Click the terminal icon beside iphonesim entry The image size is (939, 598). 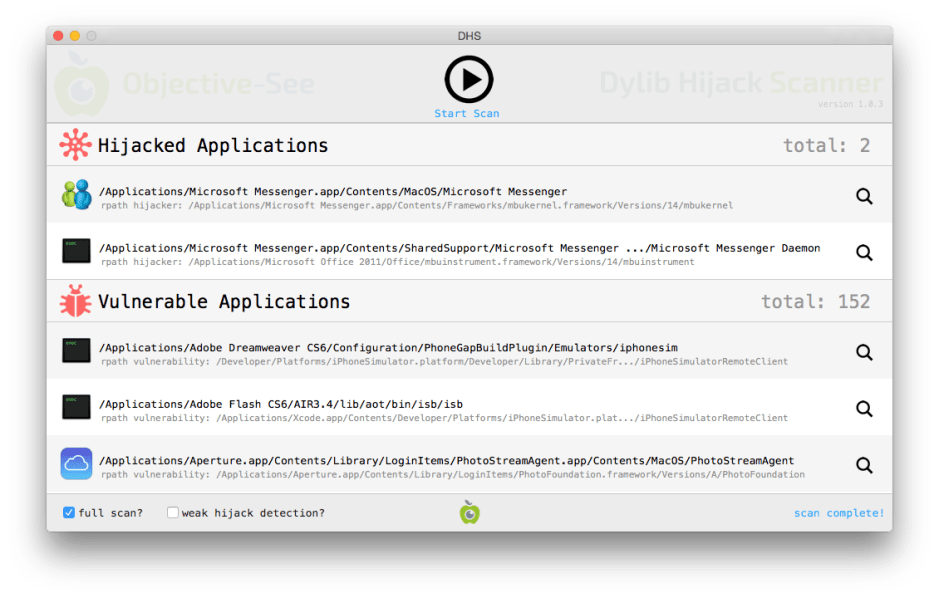[x=75, y=351]
